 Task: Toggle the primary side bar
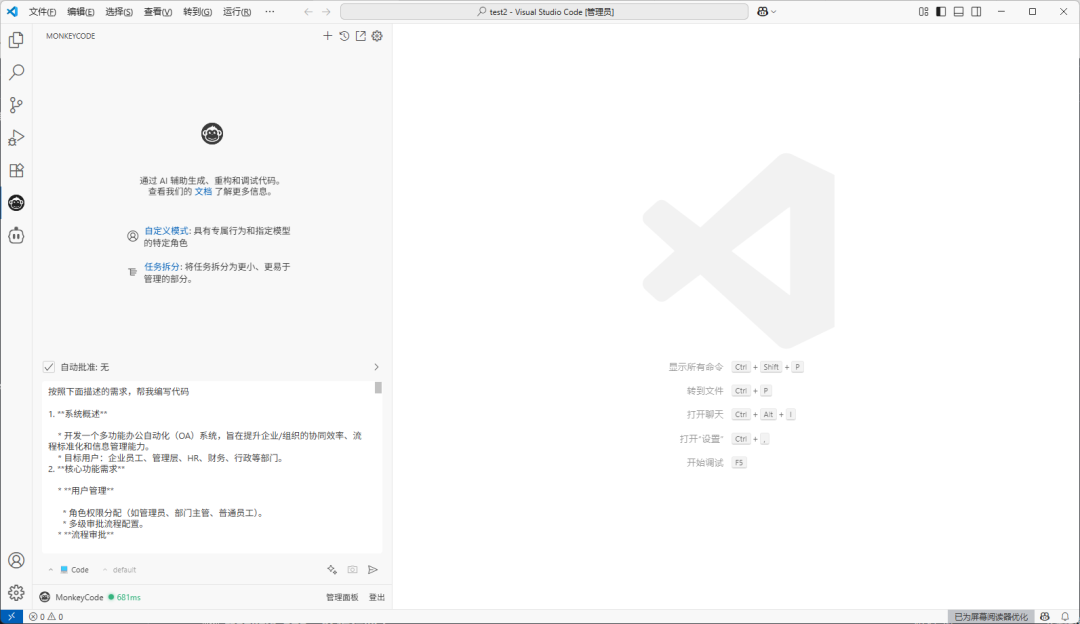(x=941, y=12)
